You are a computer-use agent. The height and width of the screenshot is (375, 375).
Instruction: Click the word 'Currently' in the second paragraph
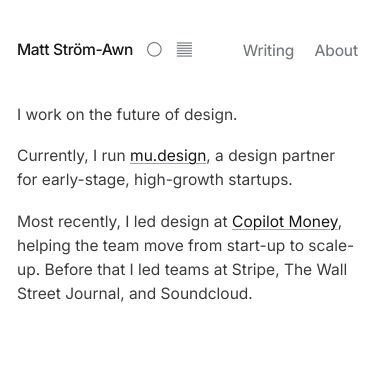(x=50, y=156)
